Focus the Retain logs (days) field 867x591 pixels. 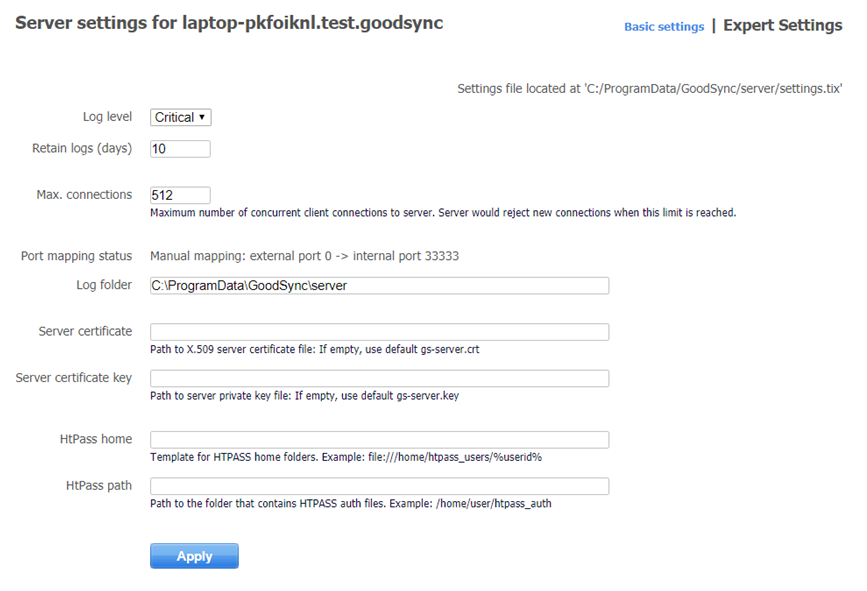(x=180, y=149)
